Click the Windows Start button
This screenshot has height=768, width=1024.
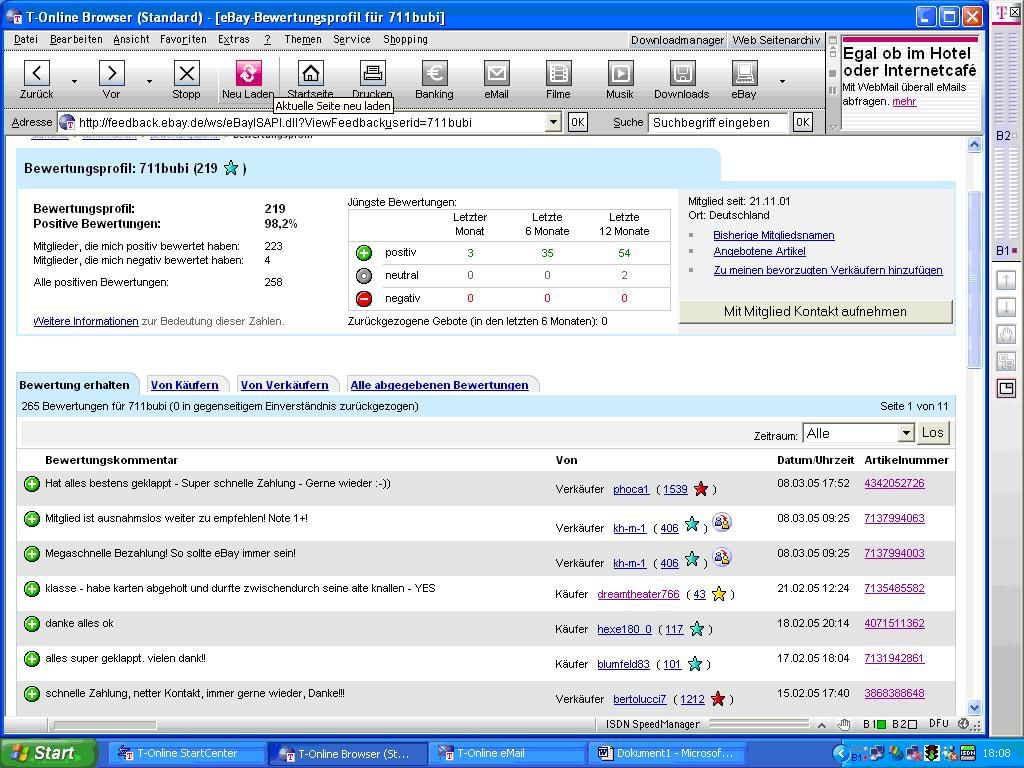[x=49, y=753]
